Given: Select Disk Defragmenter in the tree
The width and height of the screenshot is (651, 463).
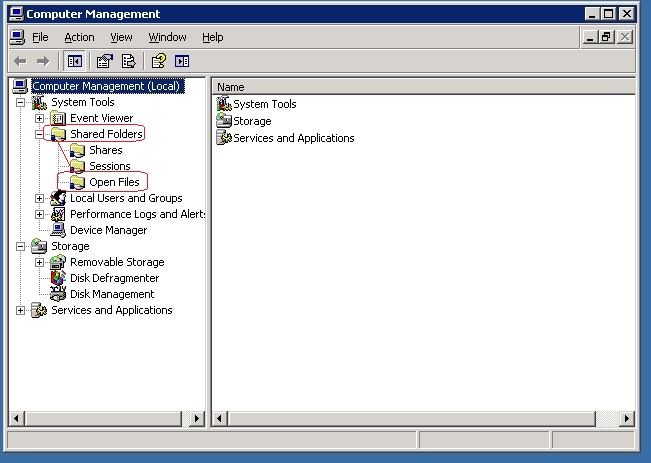Looking at the screenshot, I should point(113,278).
